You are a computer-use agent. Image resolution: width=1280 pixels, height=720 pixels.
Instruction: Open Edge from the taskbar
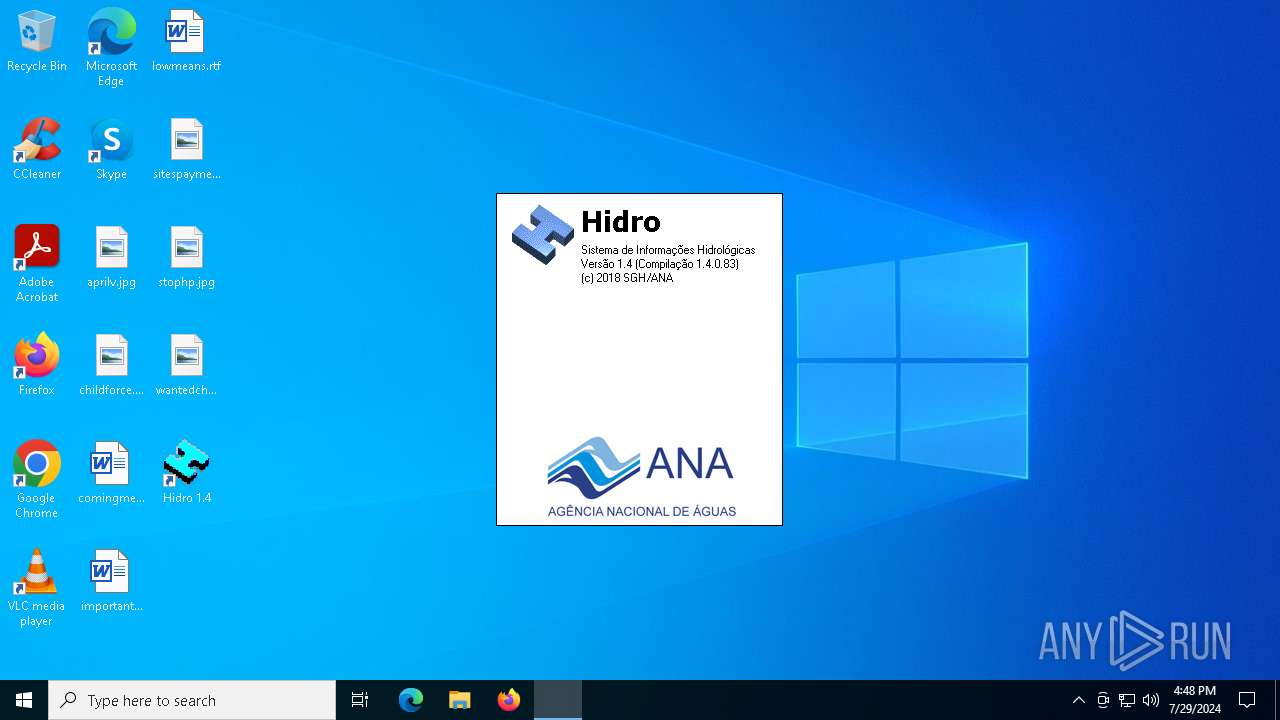point(411,700)
